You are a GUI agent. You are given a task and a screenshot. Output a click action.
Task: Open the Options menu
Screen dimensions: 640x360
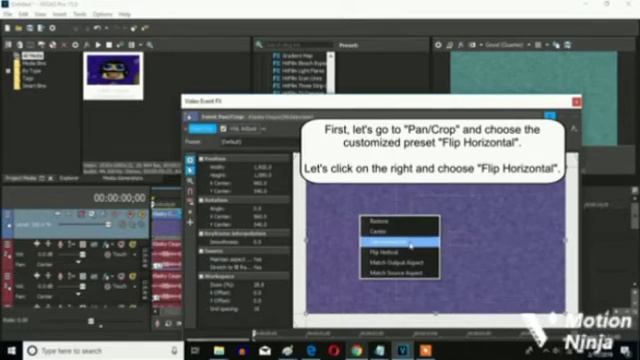(x=102, y=14)
